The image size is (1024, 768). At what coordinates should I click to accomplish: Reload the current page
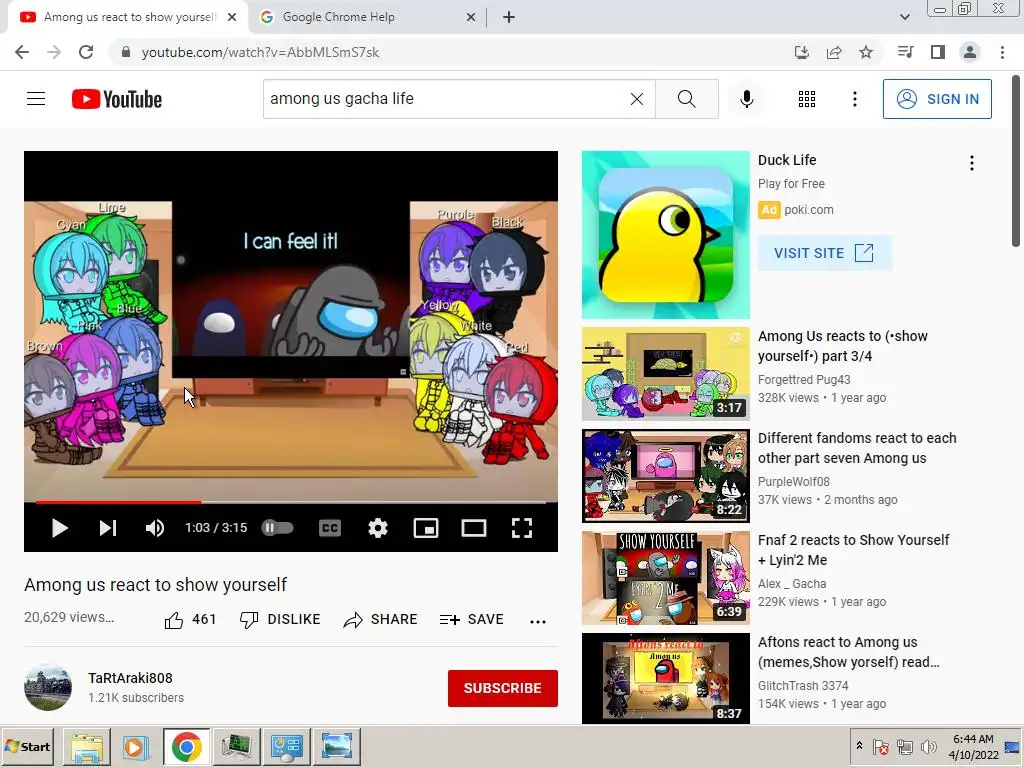coord(86,52)
